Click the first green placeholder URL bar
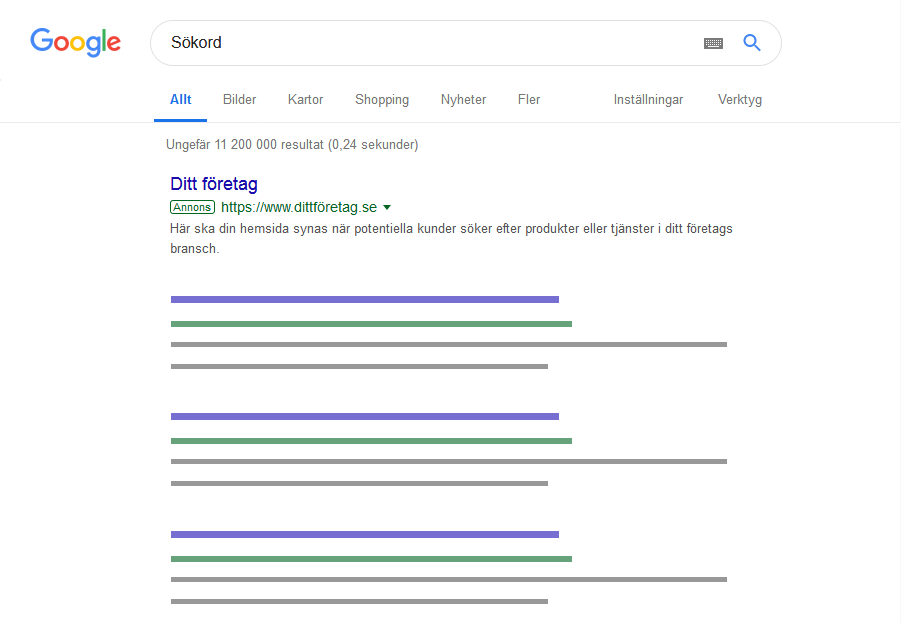Viewport: 901px width, 623px height. click(371, 324)
